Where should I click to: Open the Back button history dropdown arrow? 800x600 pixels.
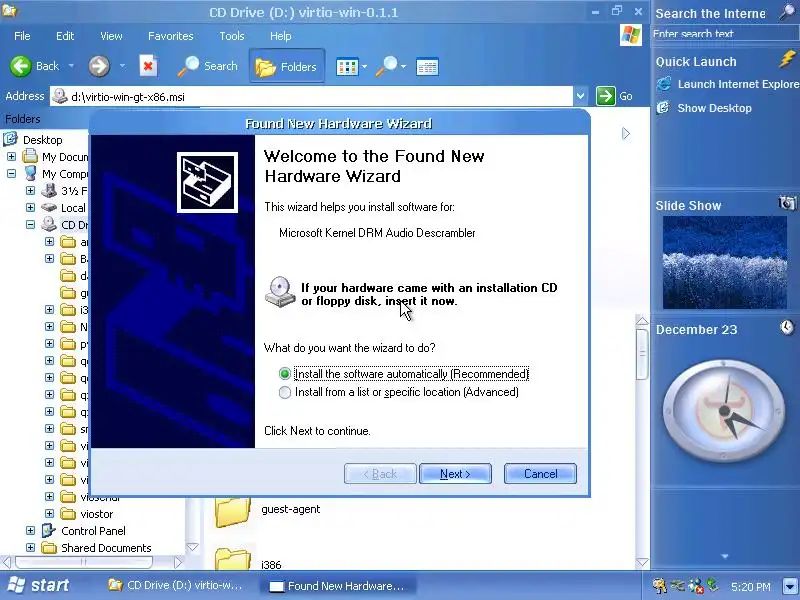tap(71, 66)
